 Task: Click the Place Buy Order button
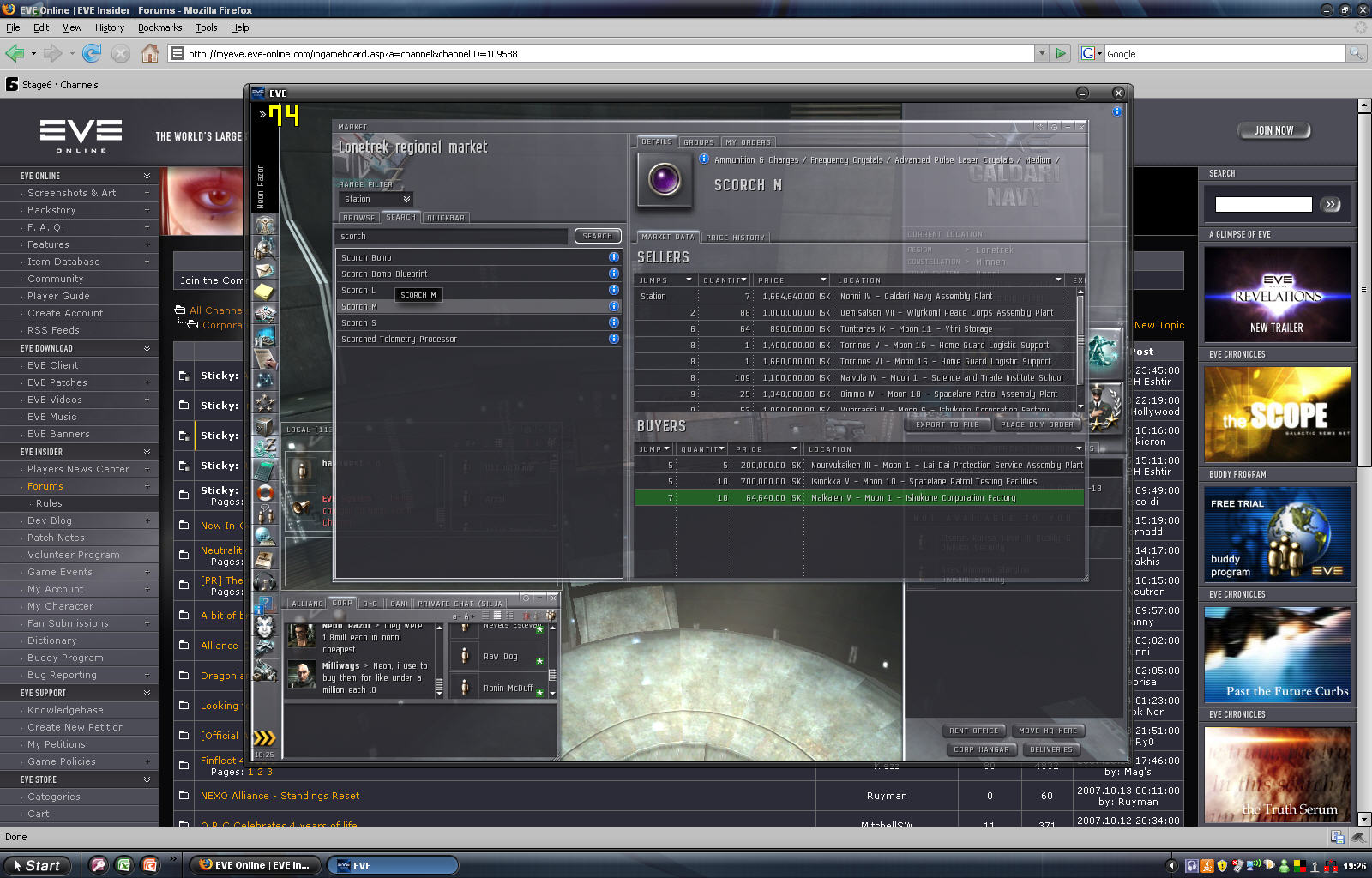pyautogui.click(x=1037, y=424)
